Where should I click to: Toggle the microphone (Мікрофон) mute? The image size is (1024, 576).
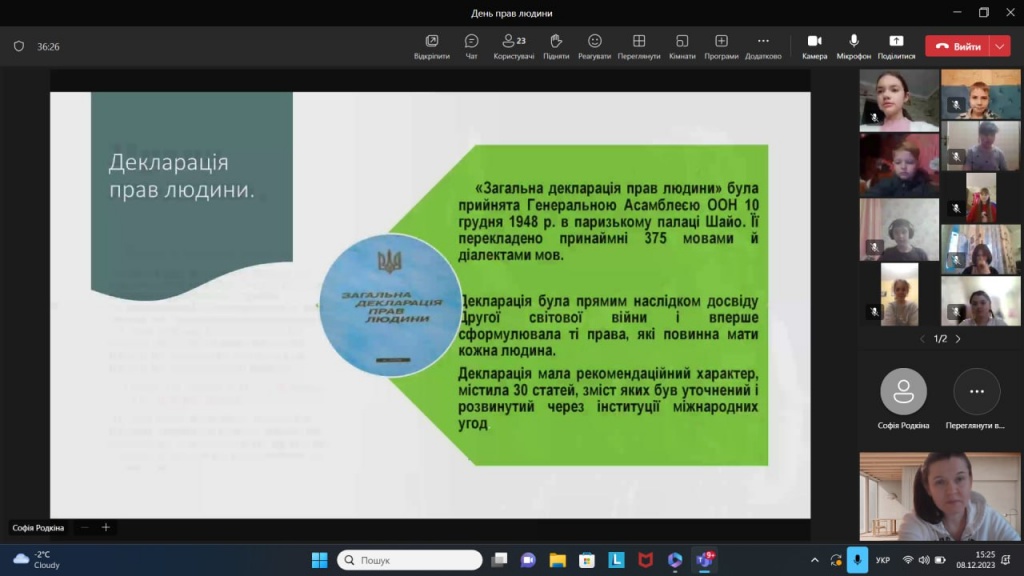tap(854, 46)
